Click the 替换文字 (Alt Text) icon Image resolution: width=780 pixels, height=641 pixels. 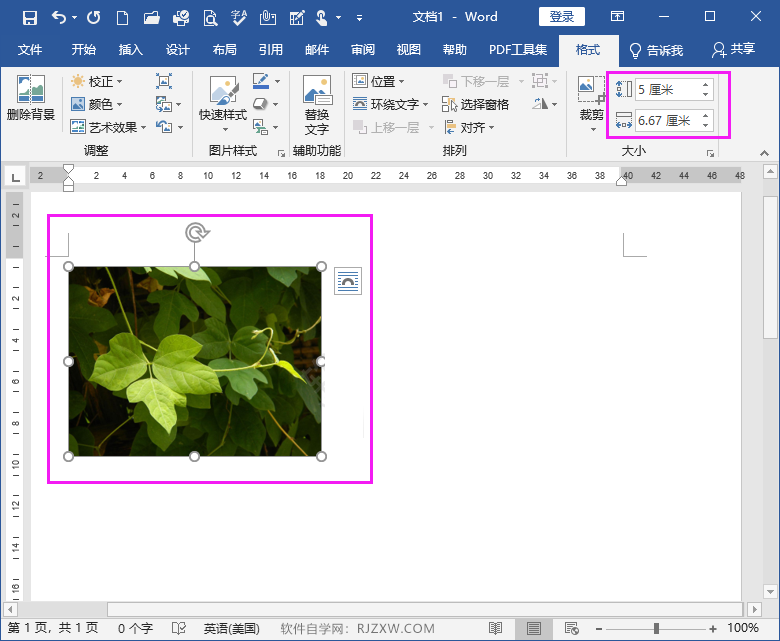tap(317, 106)
